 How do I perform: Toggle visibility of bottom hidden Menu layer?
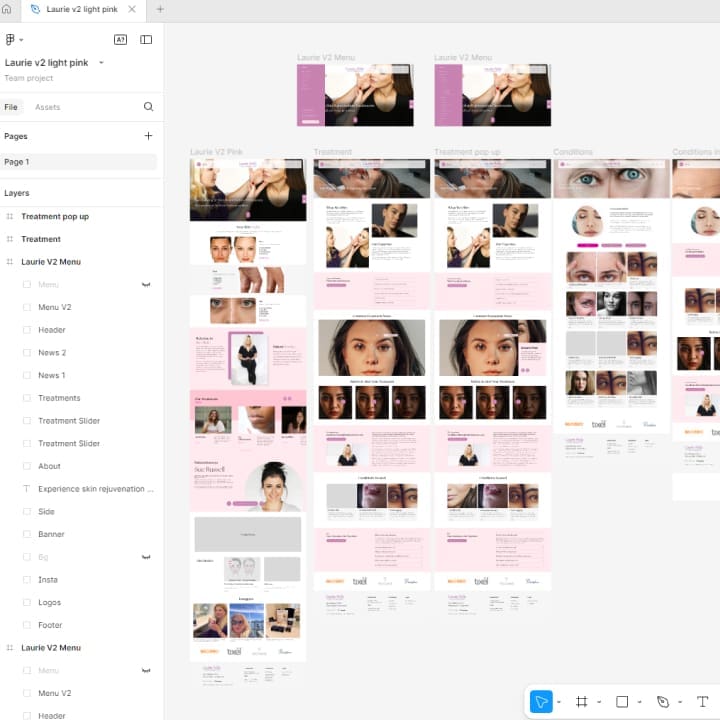click(146, 671)
